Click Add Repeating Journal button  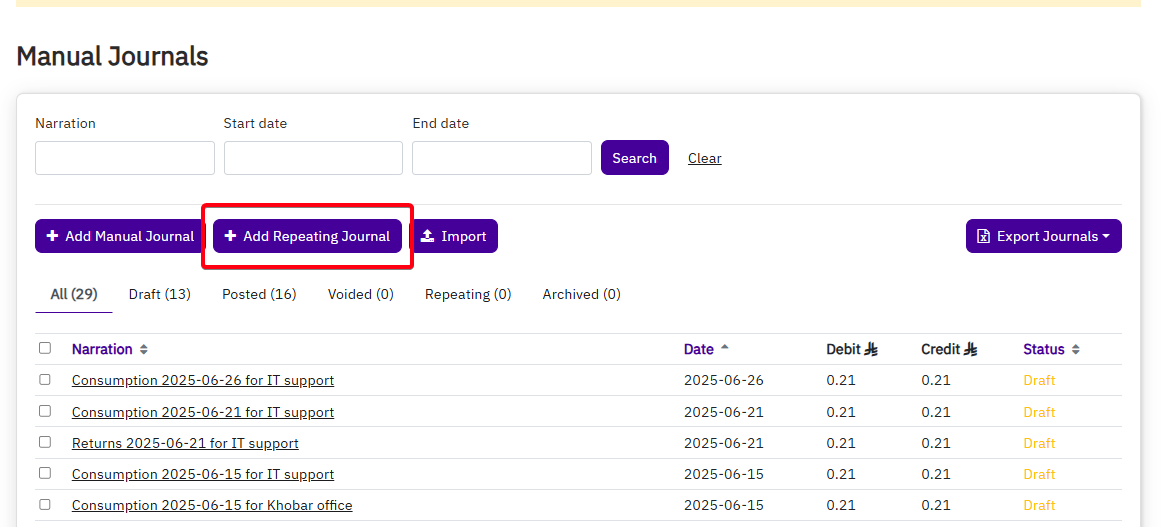point(307,237)
